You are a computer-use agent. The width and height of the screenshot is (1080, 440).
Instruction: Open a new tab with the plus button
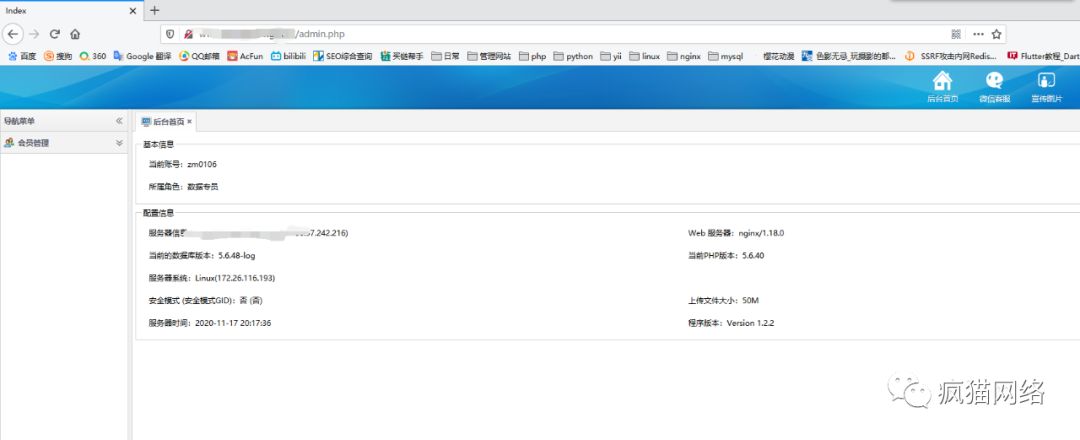(154, 10)
